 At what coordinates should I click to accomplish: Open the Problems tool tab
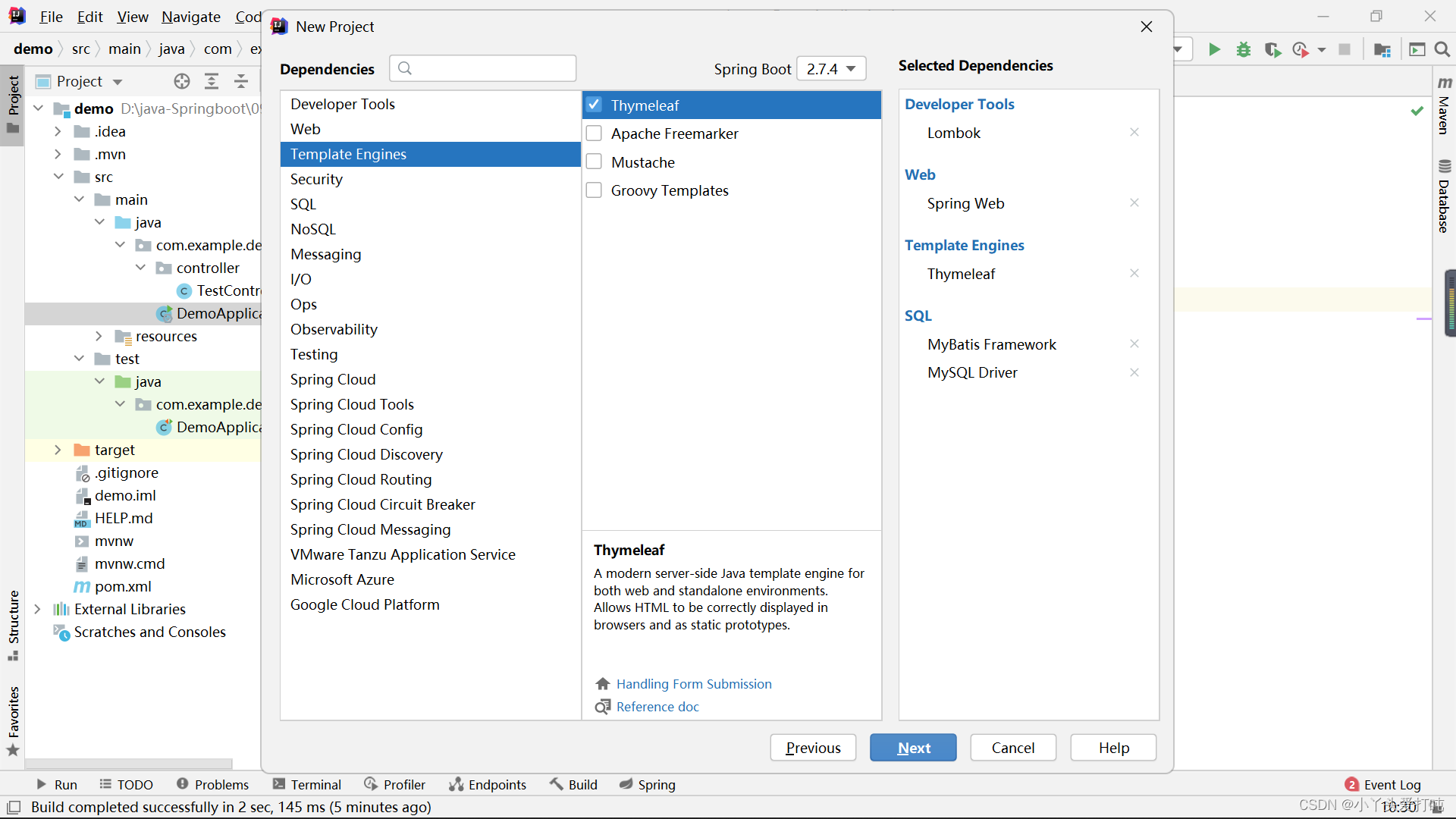(x=212, y=785)
